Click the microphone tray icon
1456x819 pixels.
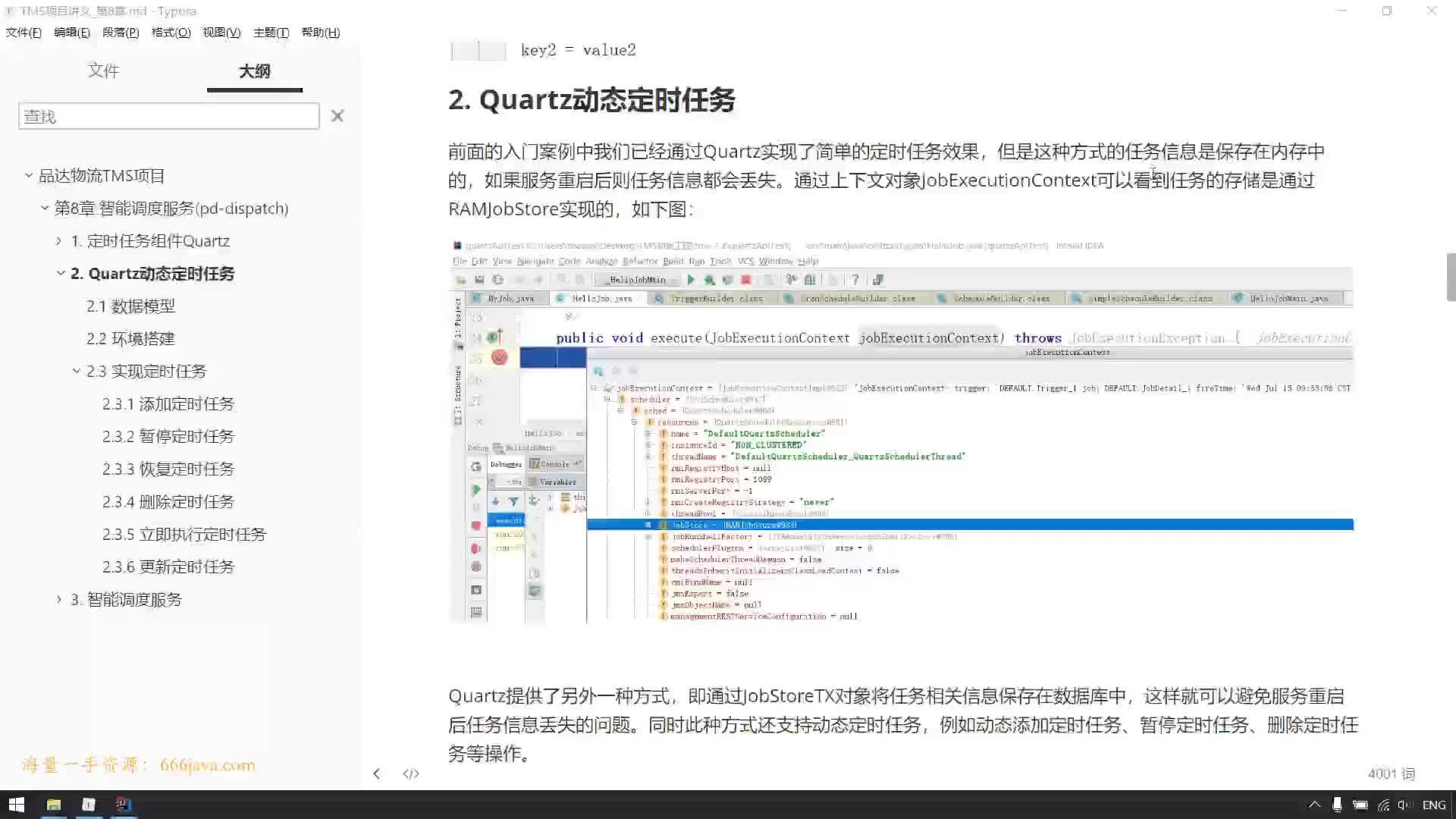pos(1337,805)
